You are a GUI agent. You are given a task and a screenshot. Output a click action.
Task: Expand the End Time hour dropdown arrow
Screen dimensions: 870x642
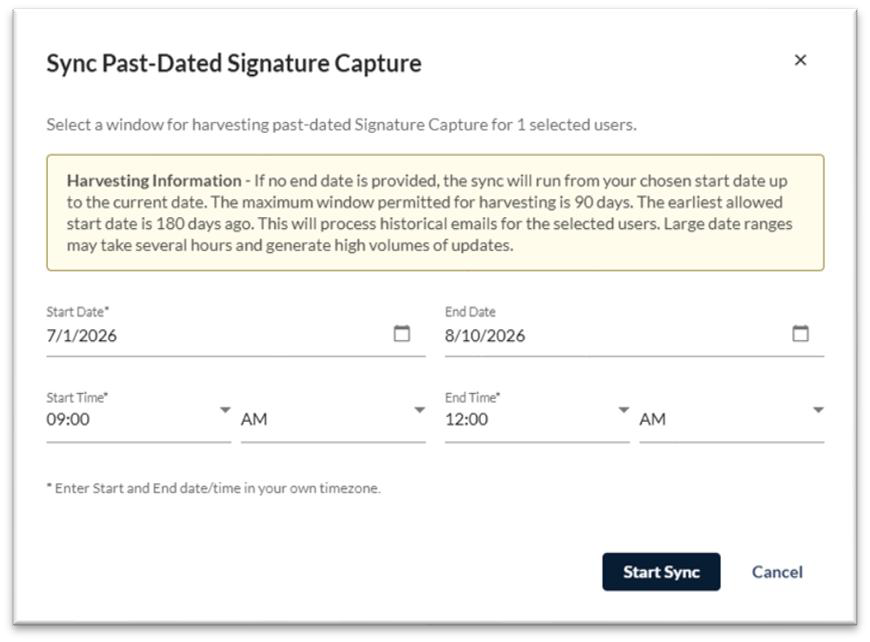click(624, 410)
